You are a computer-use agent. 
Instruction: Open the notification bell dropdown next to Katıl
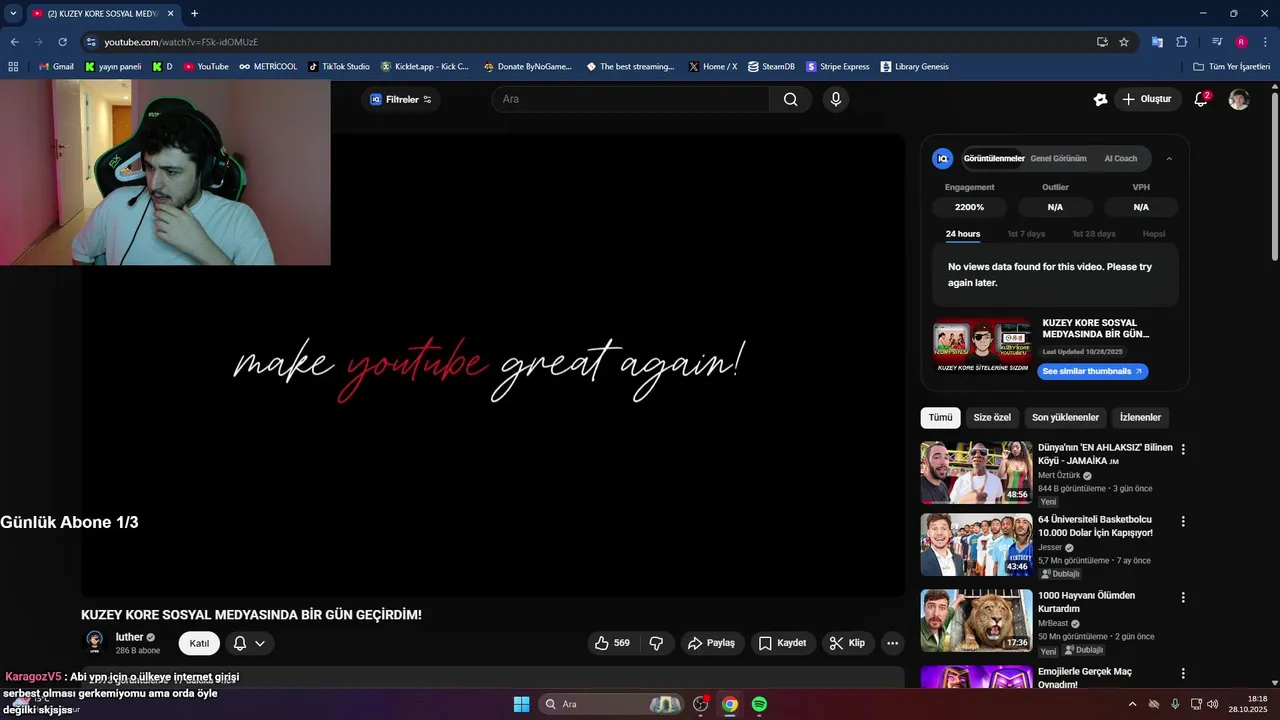click(x=249, y=643)
